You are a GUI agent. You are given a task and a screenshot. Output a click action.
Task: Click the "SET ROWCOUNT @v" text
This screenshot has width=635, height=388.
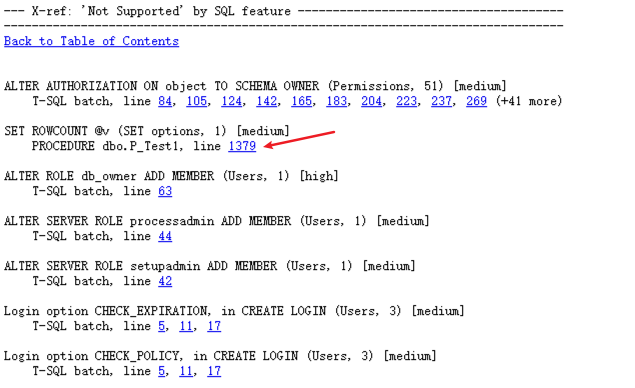pyautogui.click(x=57, y=131)
